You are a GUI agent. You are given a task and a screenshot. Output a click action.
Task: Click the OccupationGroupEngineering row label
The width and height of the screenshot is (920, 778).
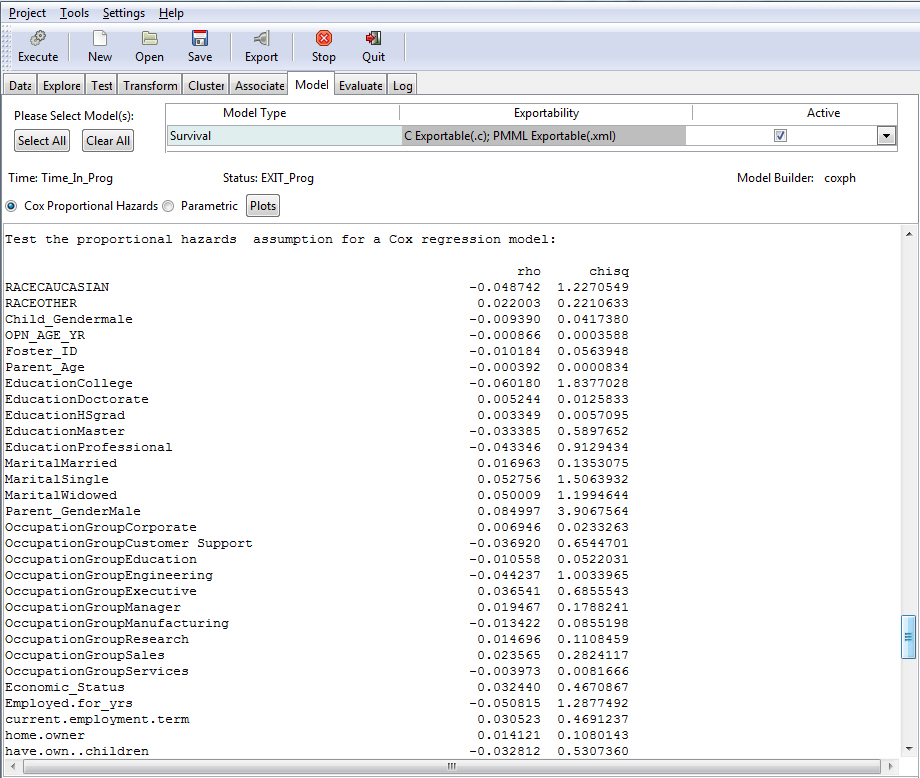(x=109, y=576)
